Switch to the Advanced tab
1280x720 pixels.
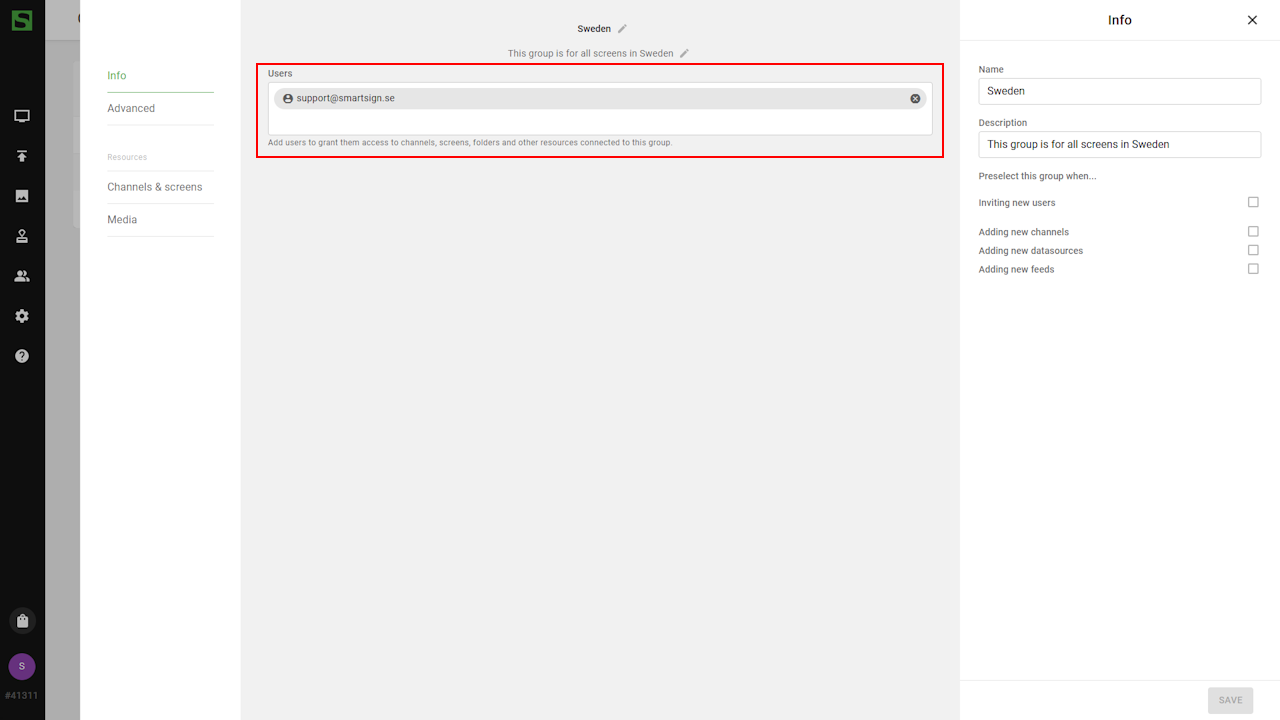pos(131,108)
